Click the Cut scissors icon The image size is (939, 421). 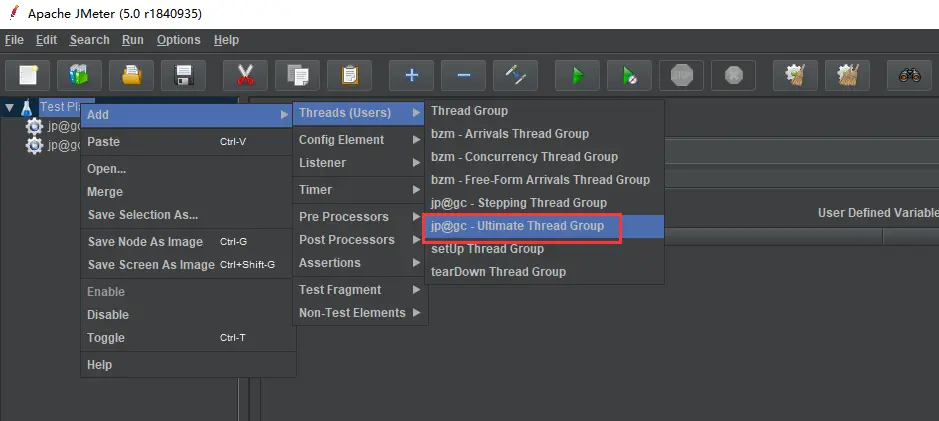pyautogui.click(x=245, y=75)
